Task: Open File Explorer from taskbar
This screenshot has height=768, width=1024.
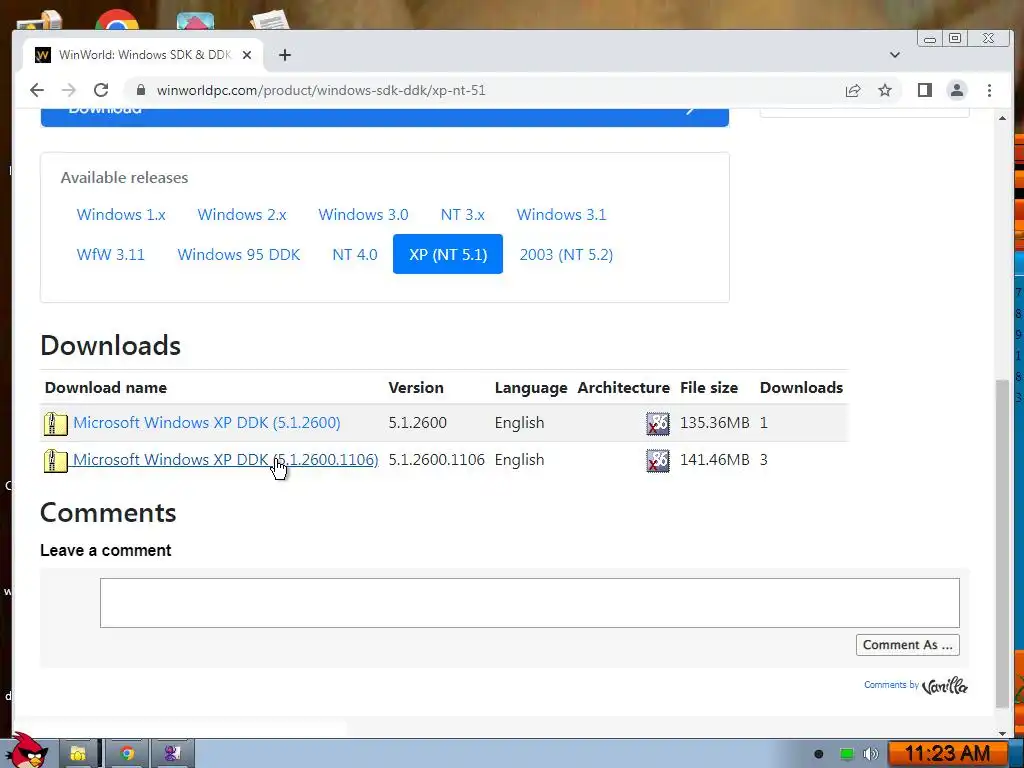Action: click(x=78, y=754)
